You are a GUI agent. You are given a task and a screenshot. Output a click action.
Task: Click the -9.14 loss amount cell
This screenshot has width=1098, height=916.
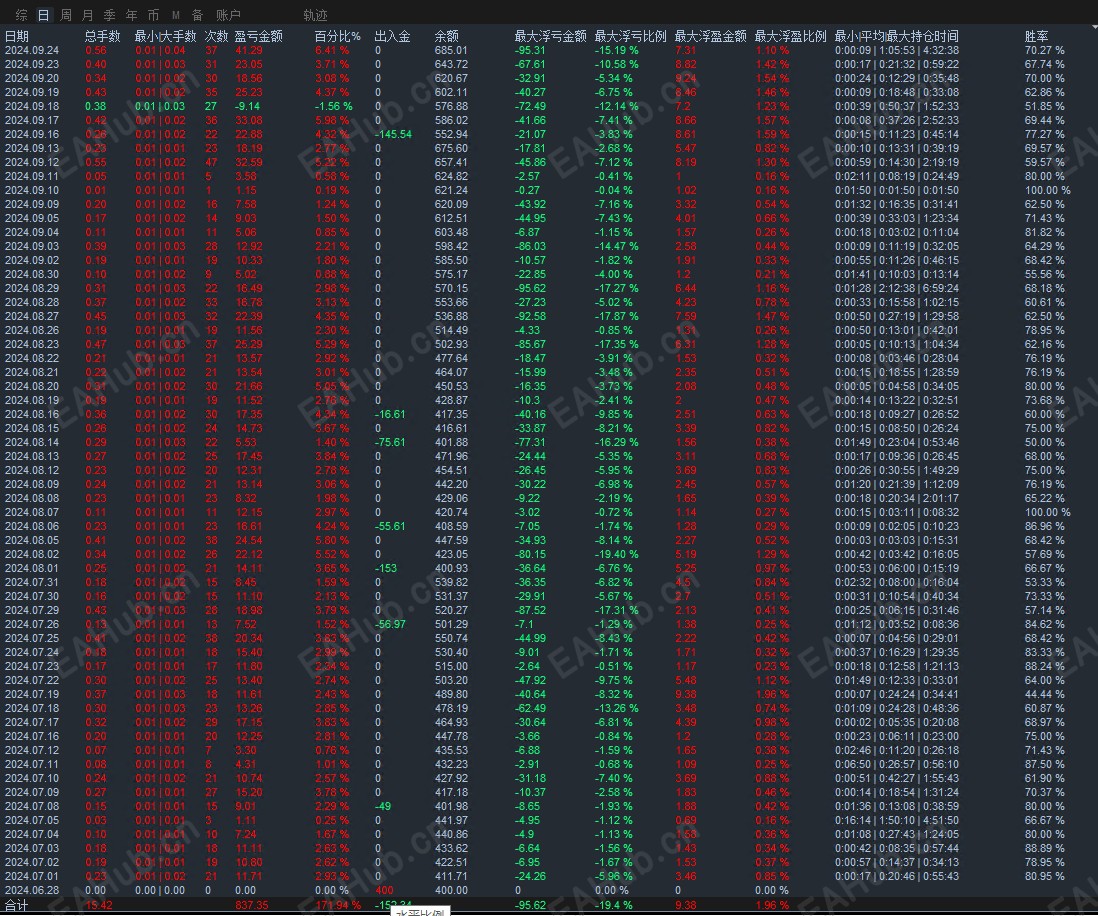pyautogui.click(x=247, y=106)
